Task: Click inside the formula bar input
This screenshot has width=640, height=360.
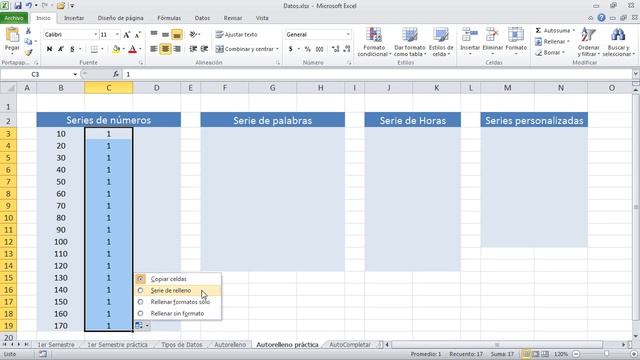Action: [x=378, y=74]
